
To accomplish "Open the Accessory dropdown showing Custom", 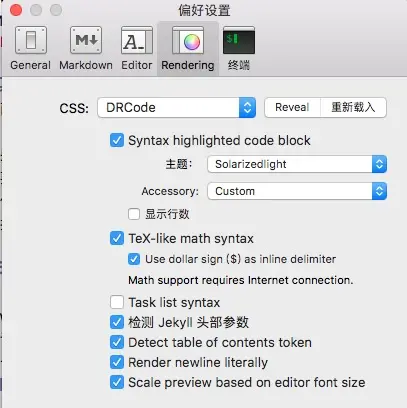I will pyautogui.click(x=297, y=191).
